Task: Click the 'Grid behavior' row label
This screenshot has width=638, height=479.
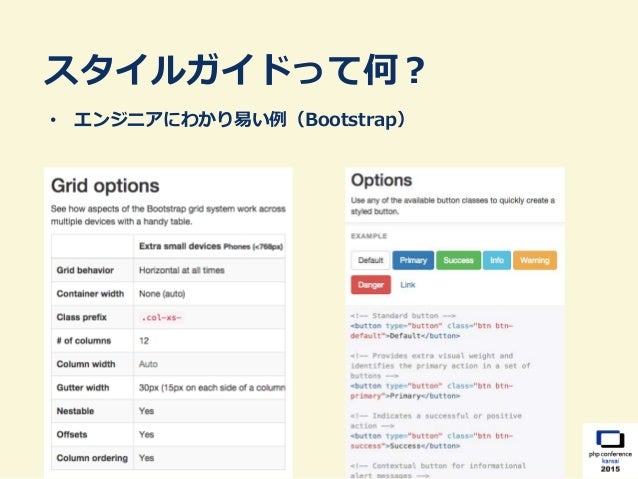Action: pyautogui.click(x=85, y=270)
